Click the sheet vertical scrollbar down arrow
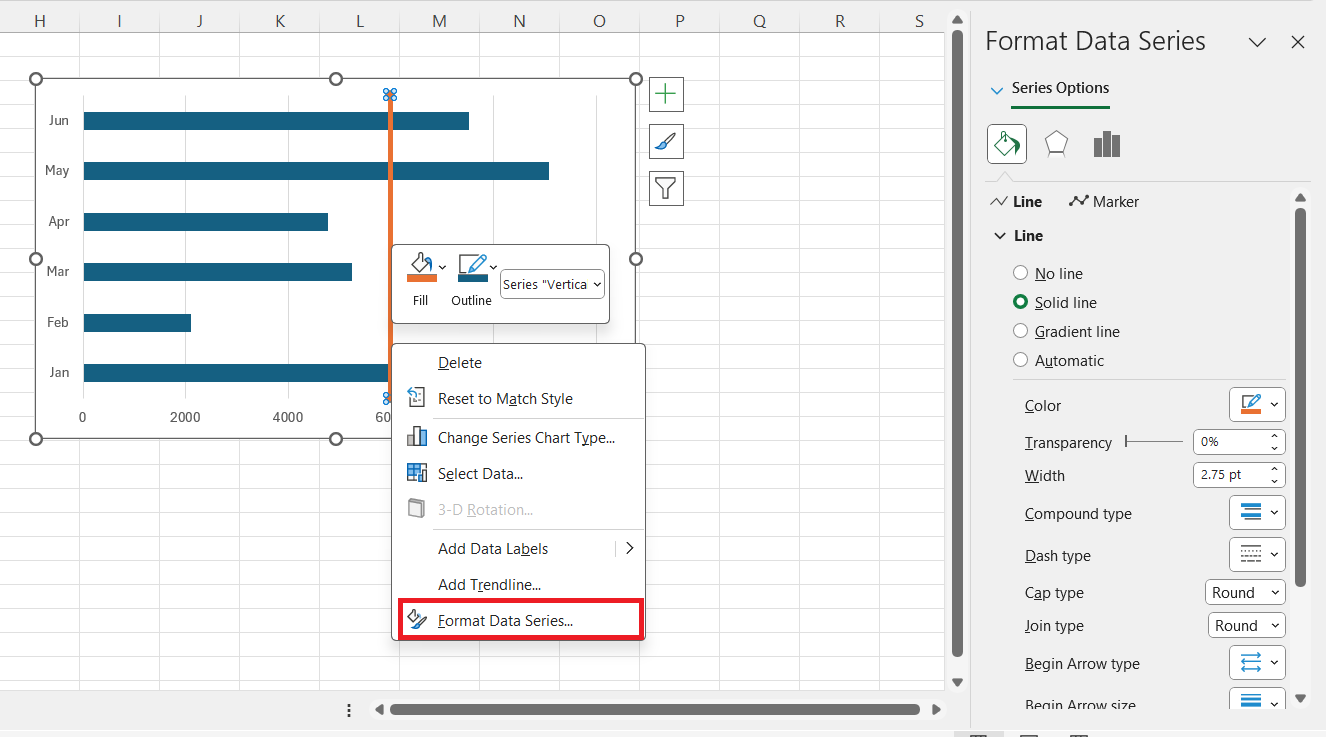Image resolution: width=1326 pixels, height=737 pixels. [957, 682]
